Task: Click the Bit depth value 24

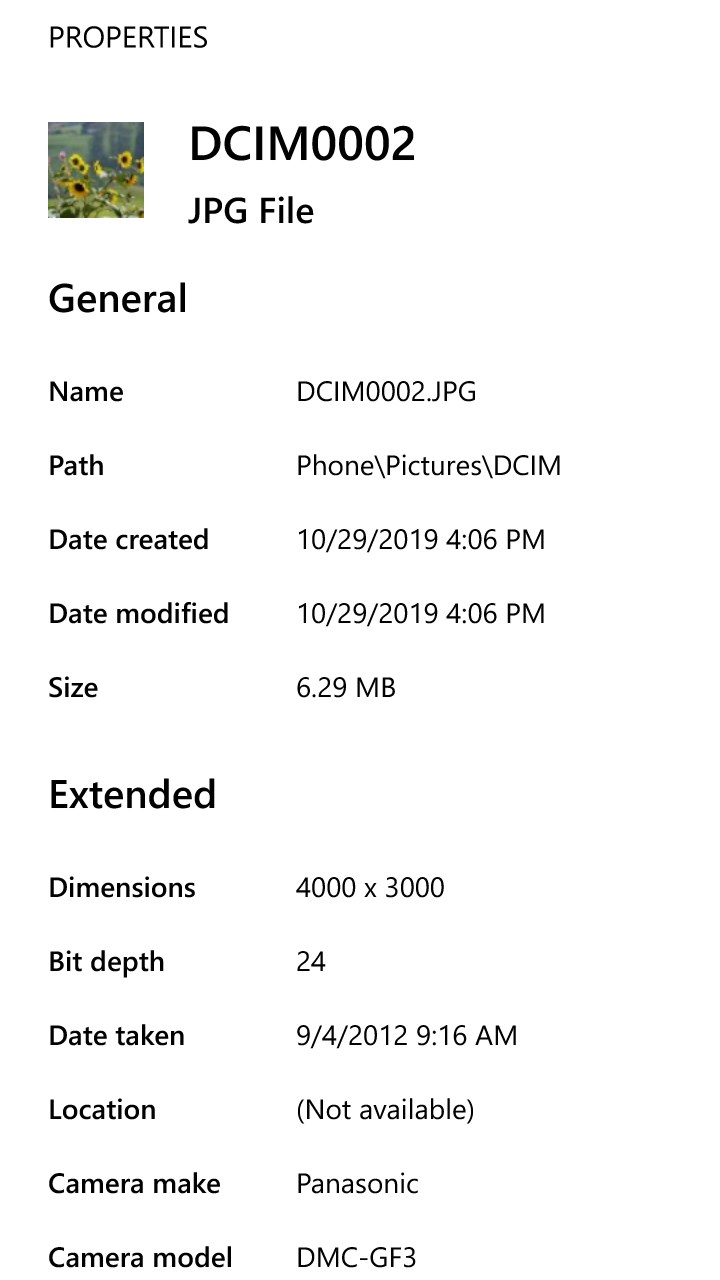Action: (x=311, y=962)
